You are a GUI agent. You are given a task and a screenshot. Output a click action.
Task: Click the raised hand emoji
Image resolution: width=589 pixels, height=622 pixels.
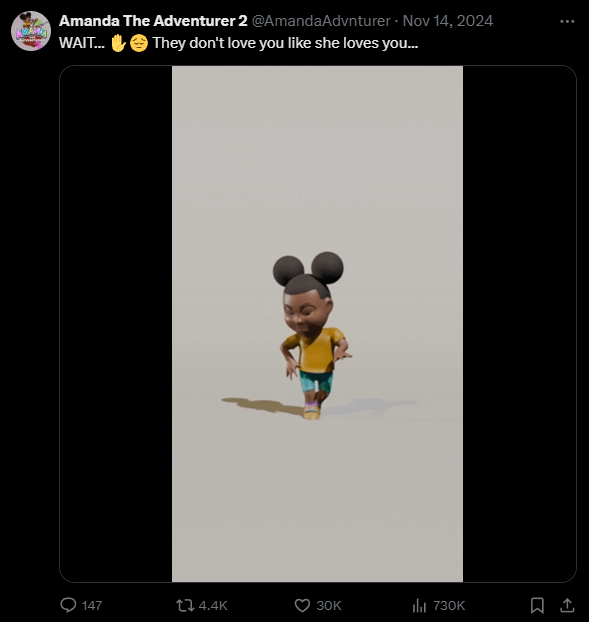[x=118, y=43]
